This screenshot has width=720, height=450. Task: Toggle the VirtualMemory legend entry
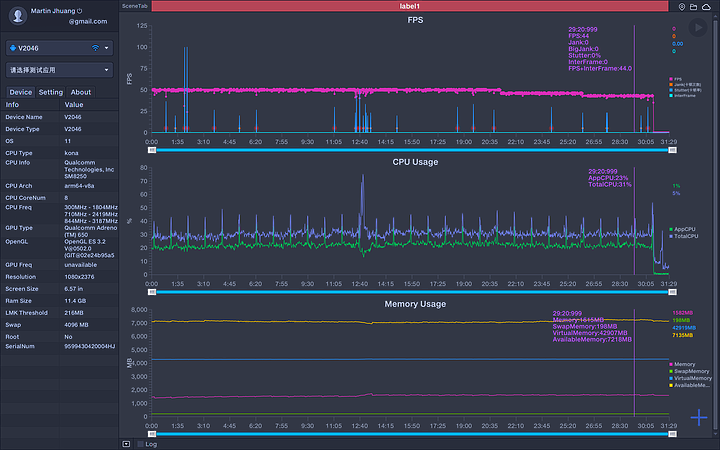(690, 378)
